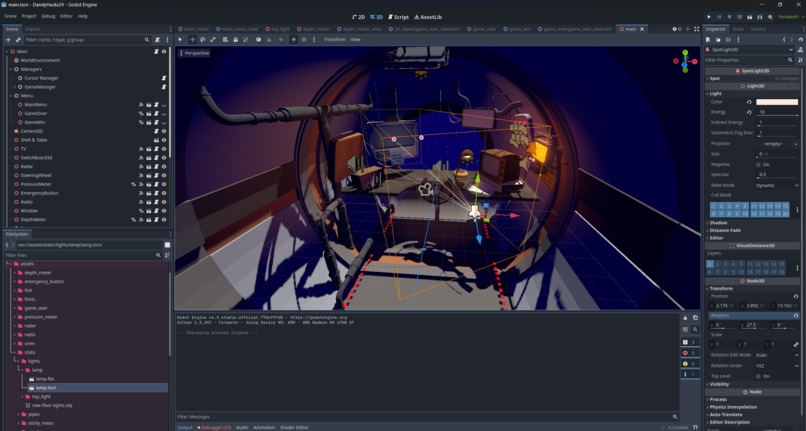Open script icon on Radar node
The width and height of the screenshot is (806, 431).
tap(156, 167)
